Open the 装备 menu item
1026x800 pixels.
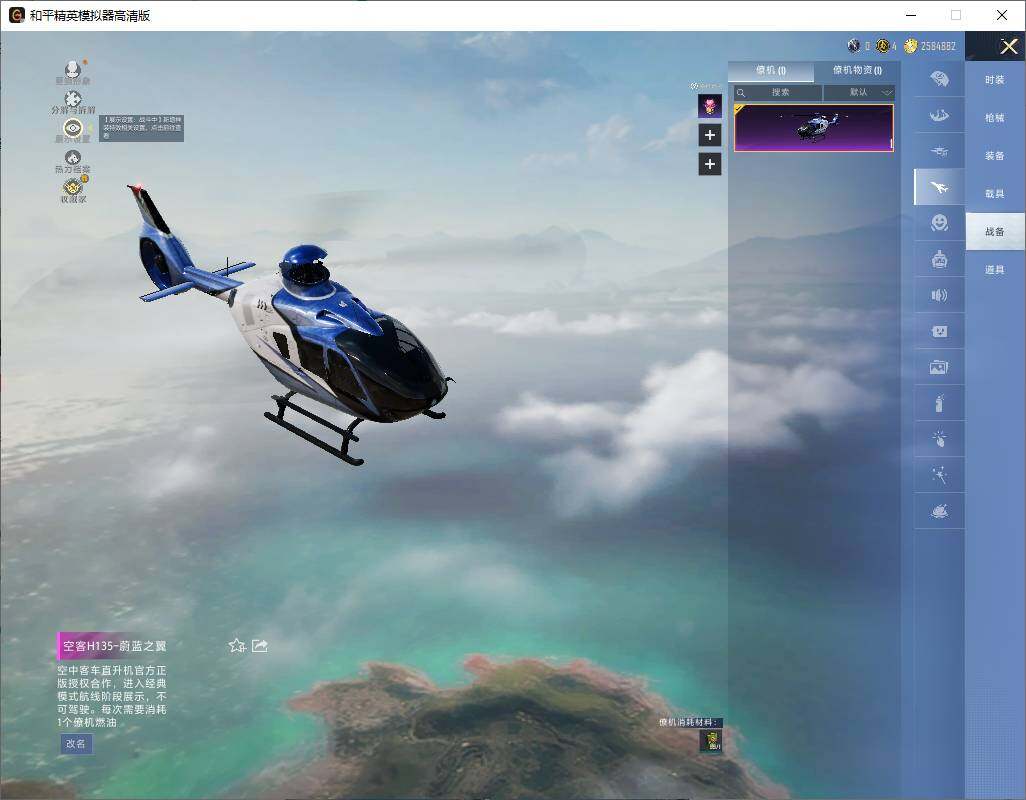[x=995, y=156]
